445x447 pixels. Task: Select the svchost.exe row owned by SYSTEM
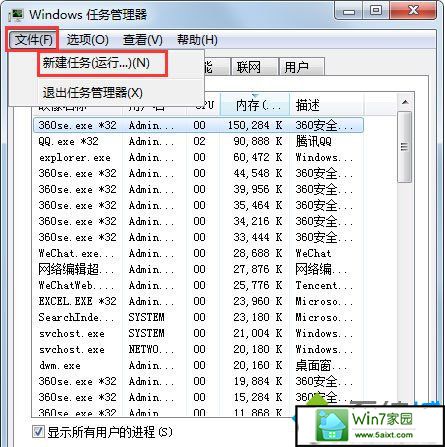click(198, 333)
